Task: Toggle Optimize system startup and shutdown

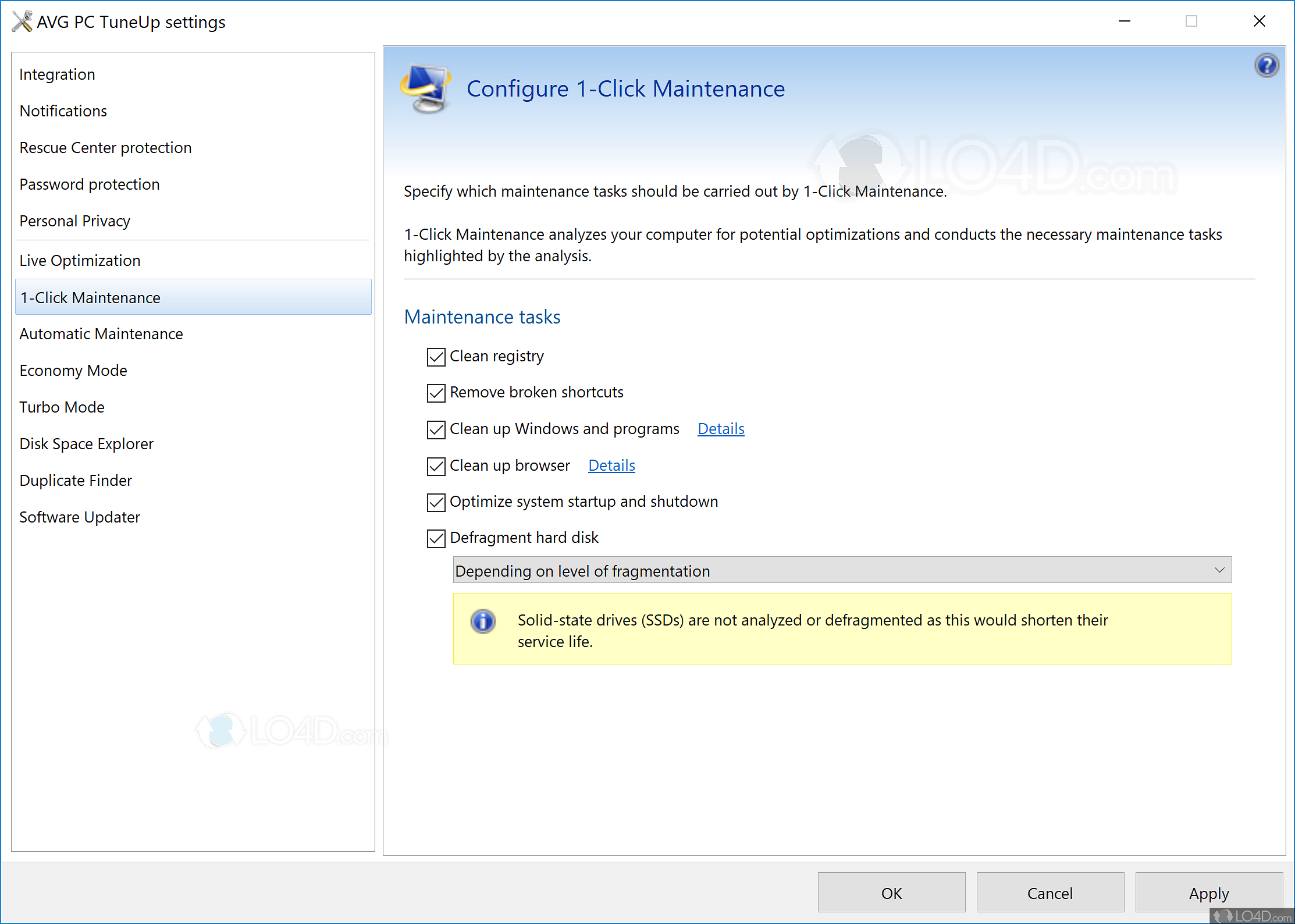Action: [436, 502]
